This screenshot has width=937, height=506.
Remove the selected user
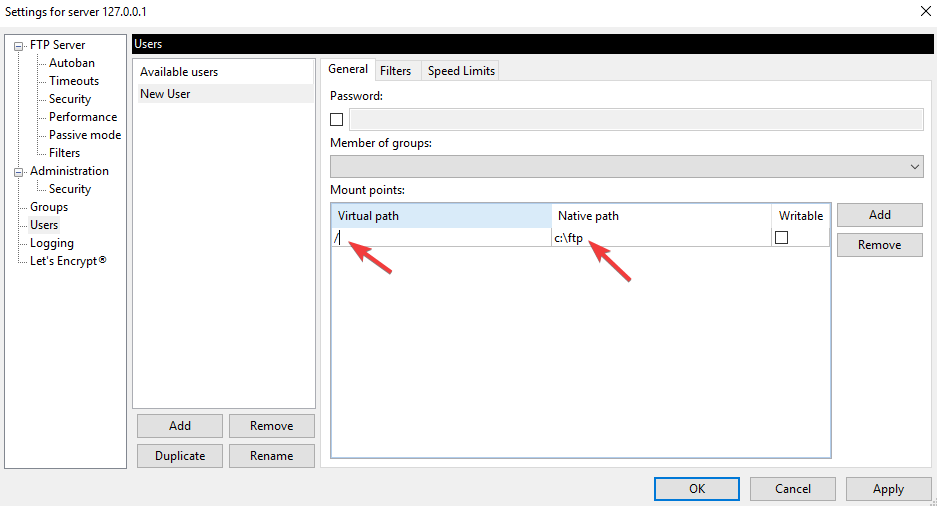pyautogui.click(x=271, y=426)
